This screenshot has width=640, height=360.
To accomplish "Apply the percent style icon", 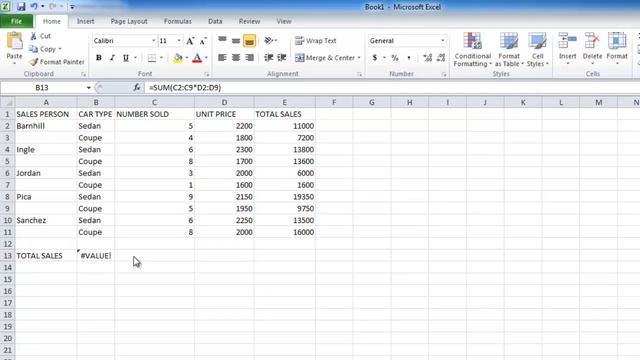I will pyautogui.click(x=395, y=58).
